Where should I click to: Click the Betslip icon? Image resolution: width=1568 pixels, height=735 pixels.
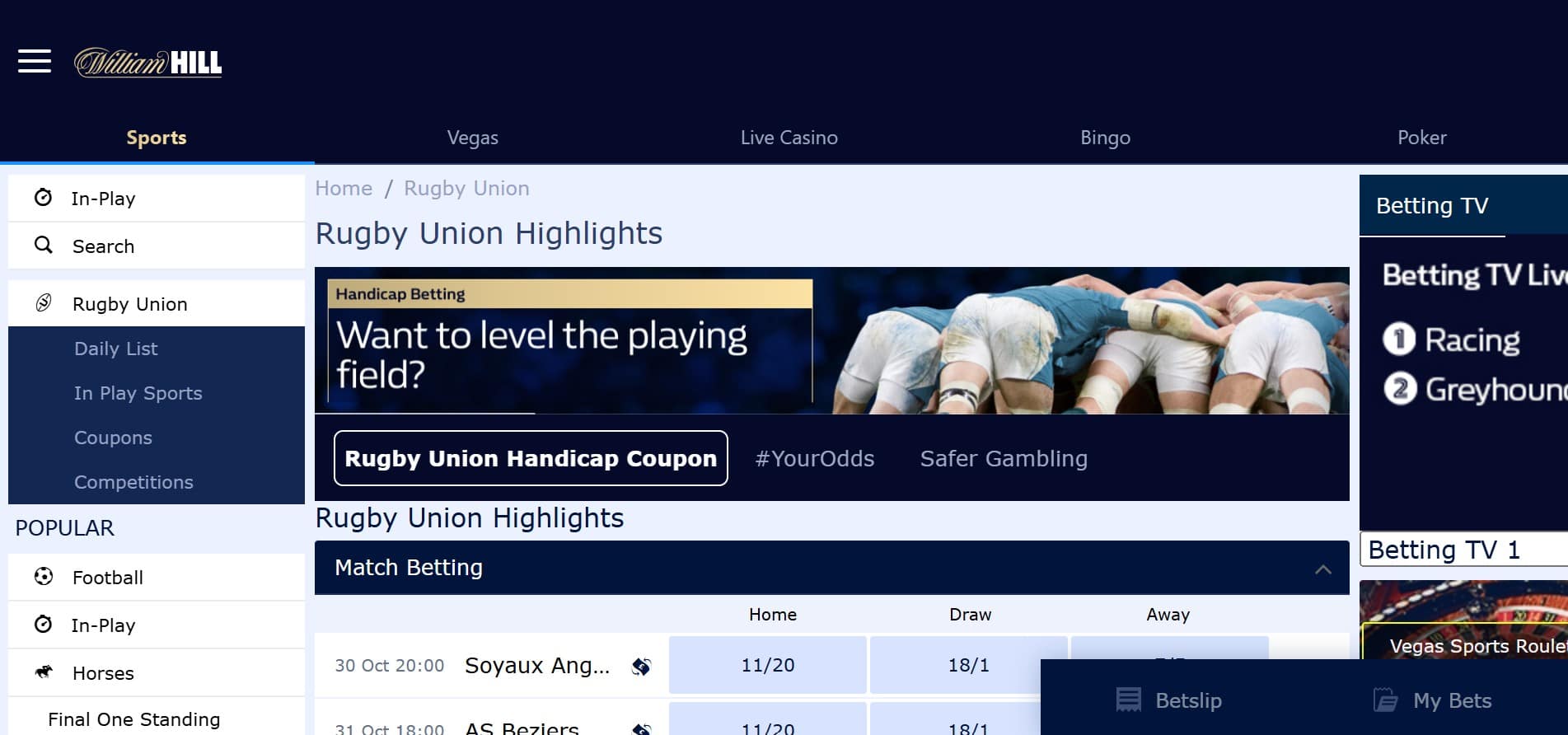click(1128, 700)
